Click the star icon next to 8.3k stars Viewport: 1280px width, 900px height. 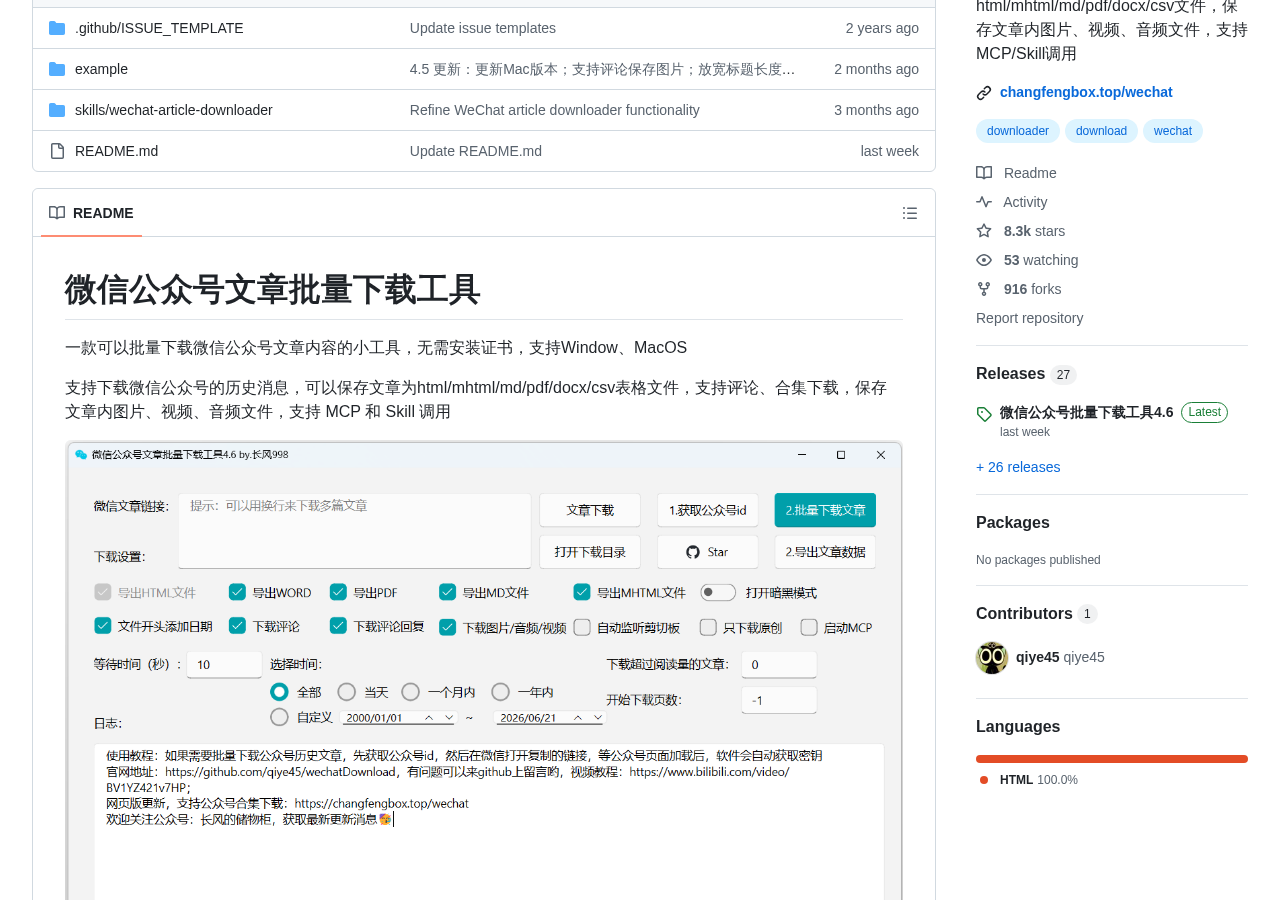click(984, 231)
